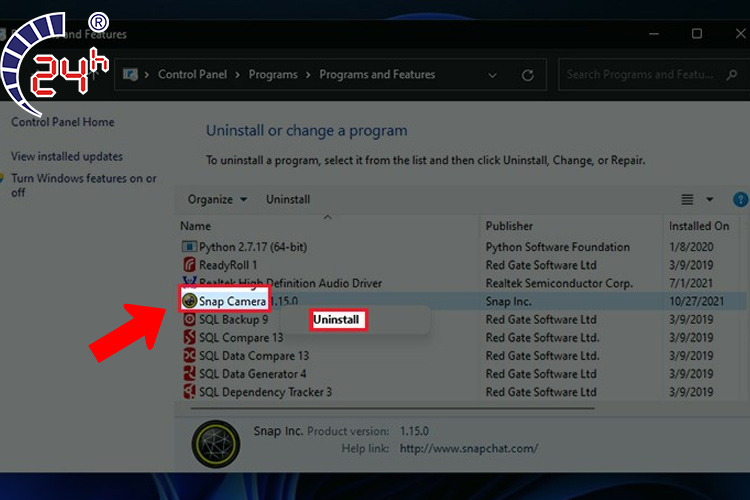
Task: Refresh the Programs and Features list
Action: [528, 75]
